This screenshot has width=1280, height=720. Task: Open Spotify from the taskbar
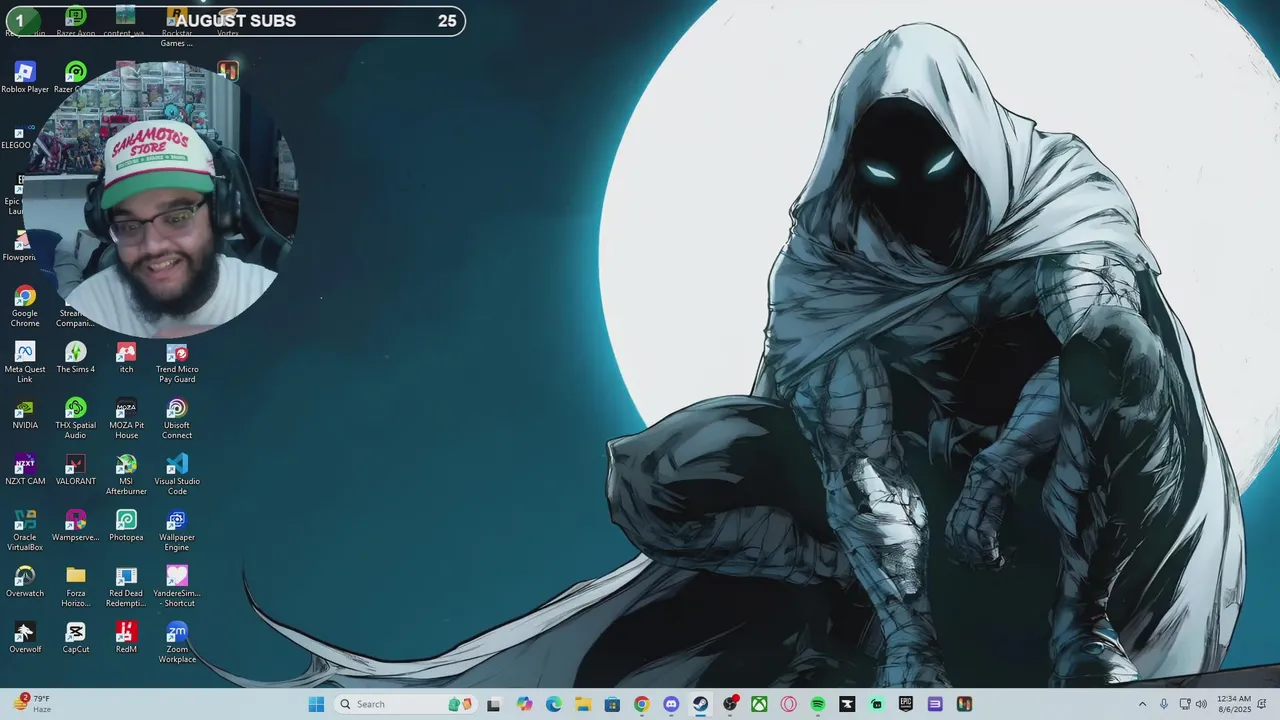tap(818, 704)
